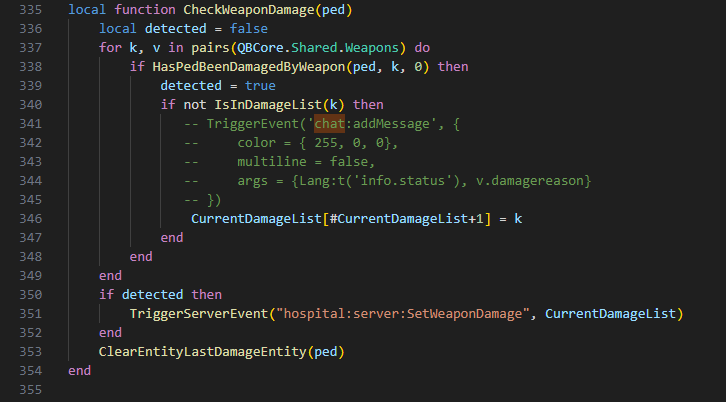Click ClearEntityLastDamageEntity call
The height and width of the screenshot is (402, 726).
pyautogui.click(x=202, y=352)
